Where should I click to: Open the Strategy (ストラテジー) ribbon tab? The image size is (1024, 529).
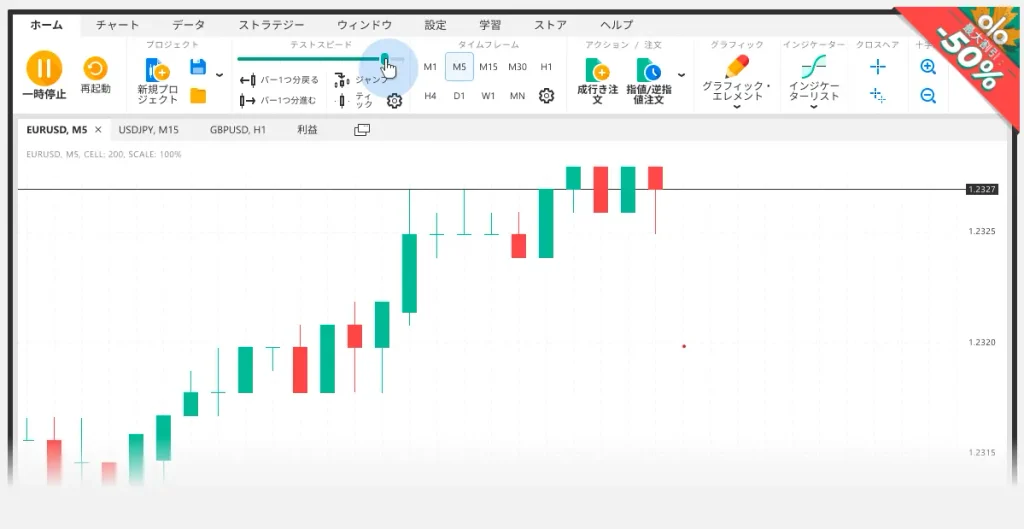[271, 25]
